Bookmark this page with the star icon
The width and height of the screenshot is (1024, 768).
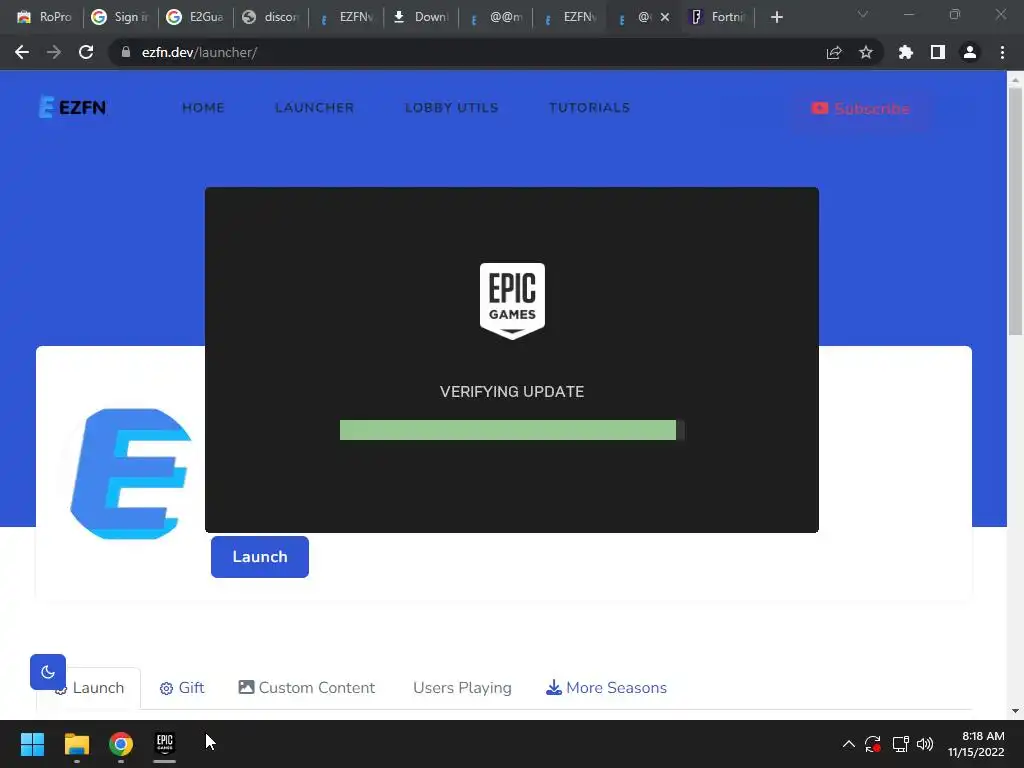click(x=866, y=52)
